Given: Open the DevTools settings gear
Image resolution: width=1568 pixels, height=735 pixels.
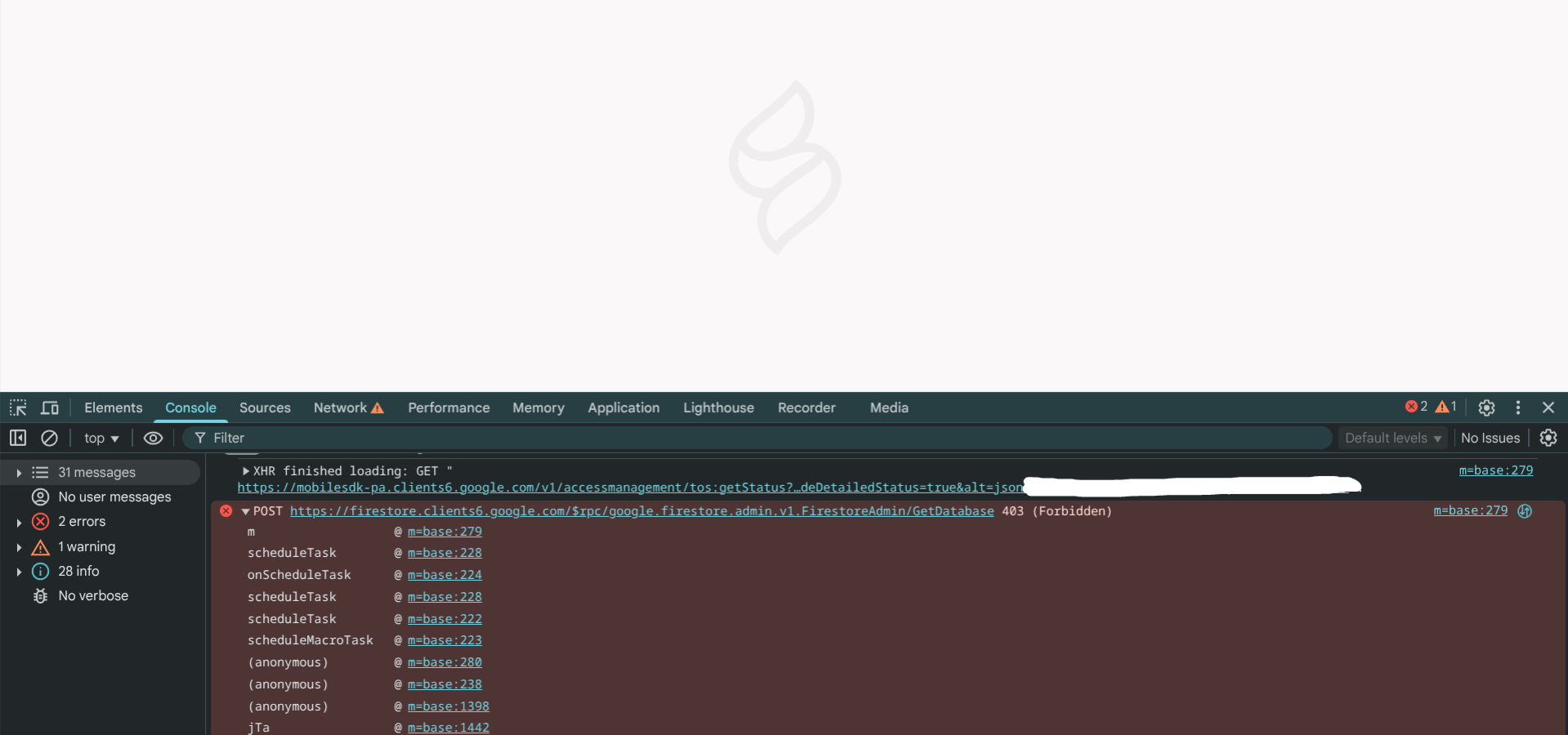Looking at the screenshot, I should click(x=1486, y=408).
